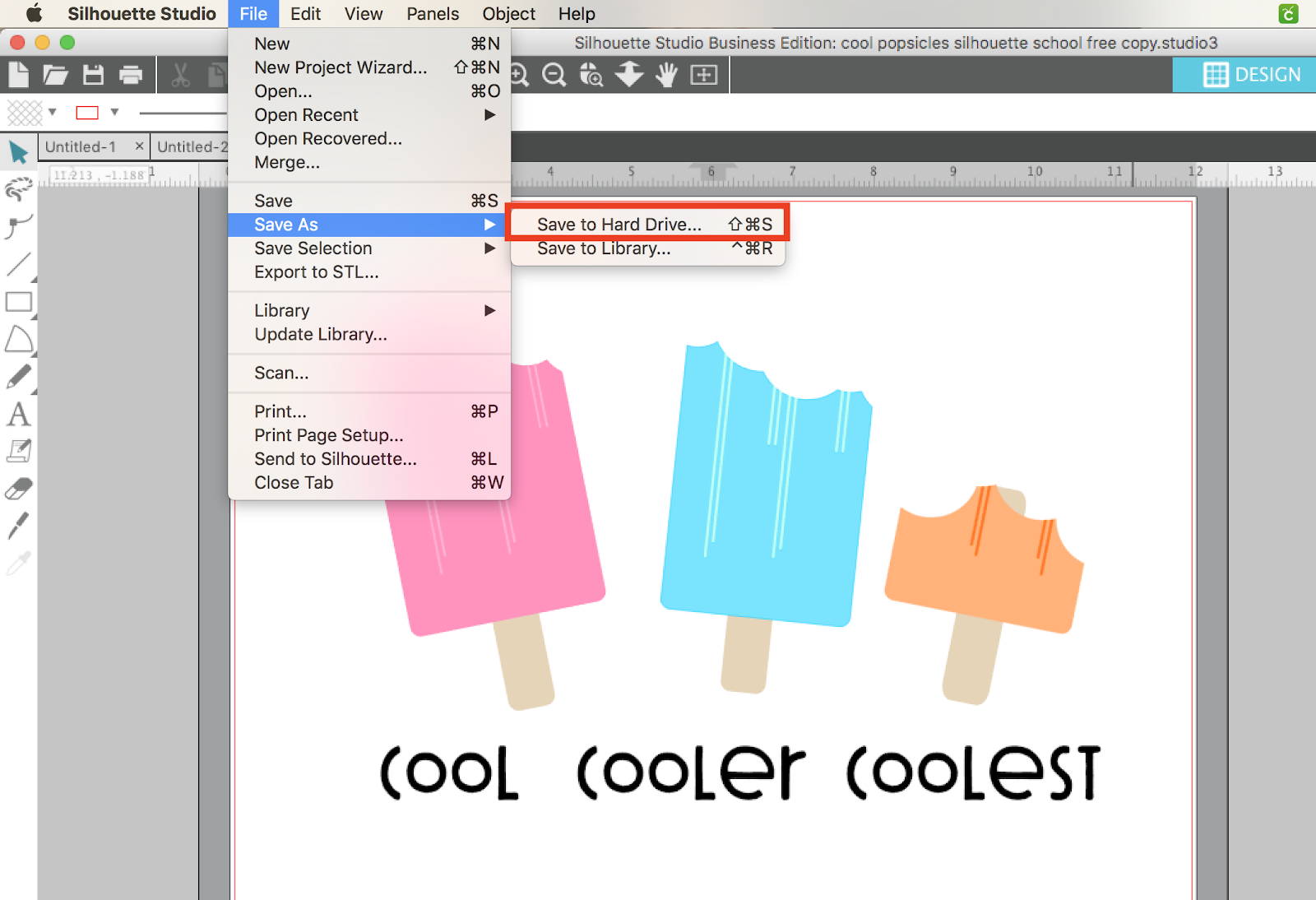The image size is (1316, 900).
Task: Click the Zoom Out magnifier icon
Action: 554,75
